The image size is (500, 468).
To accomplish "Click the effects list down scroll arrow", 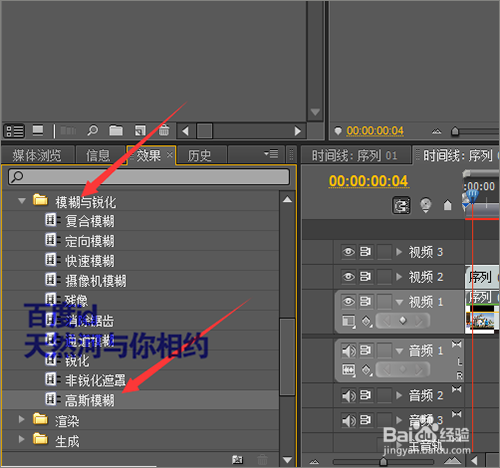I will [x=287, y=460].
